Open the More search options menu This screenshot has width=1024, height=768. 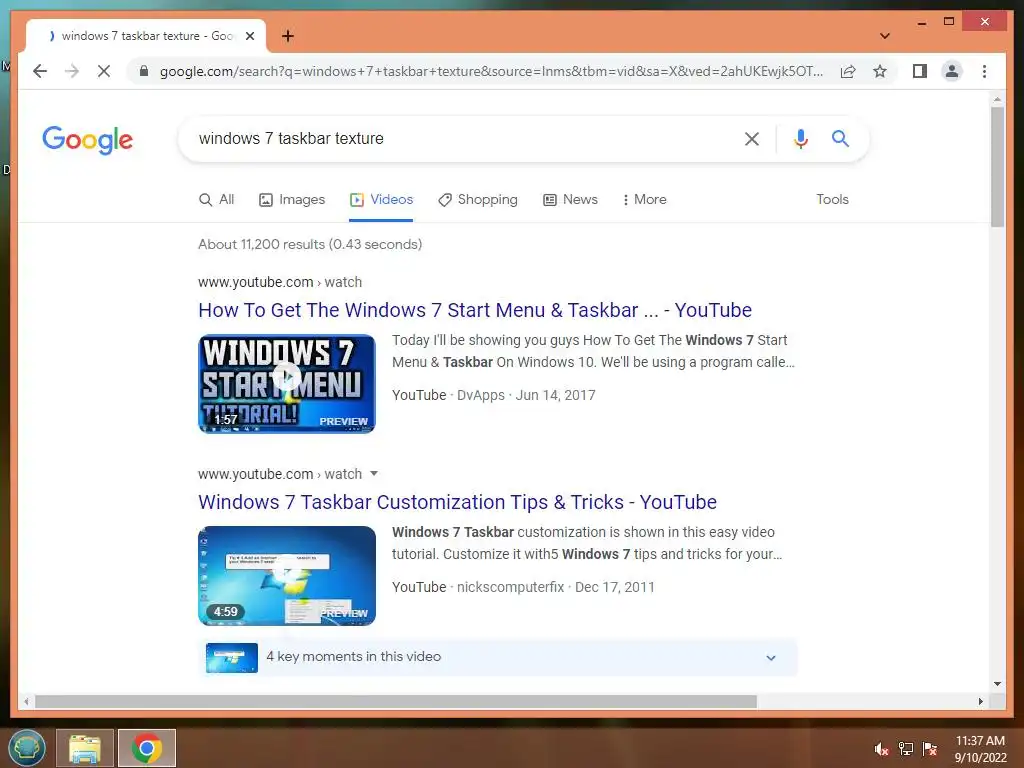[x=644, y=199]
